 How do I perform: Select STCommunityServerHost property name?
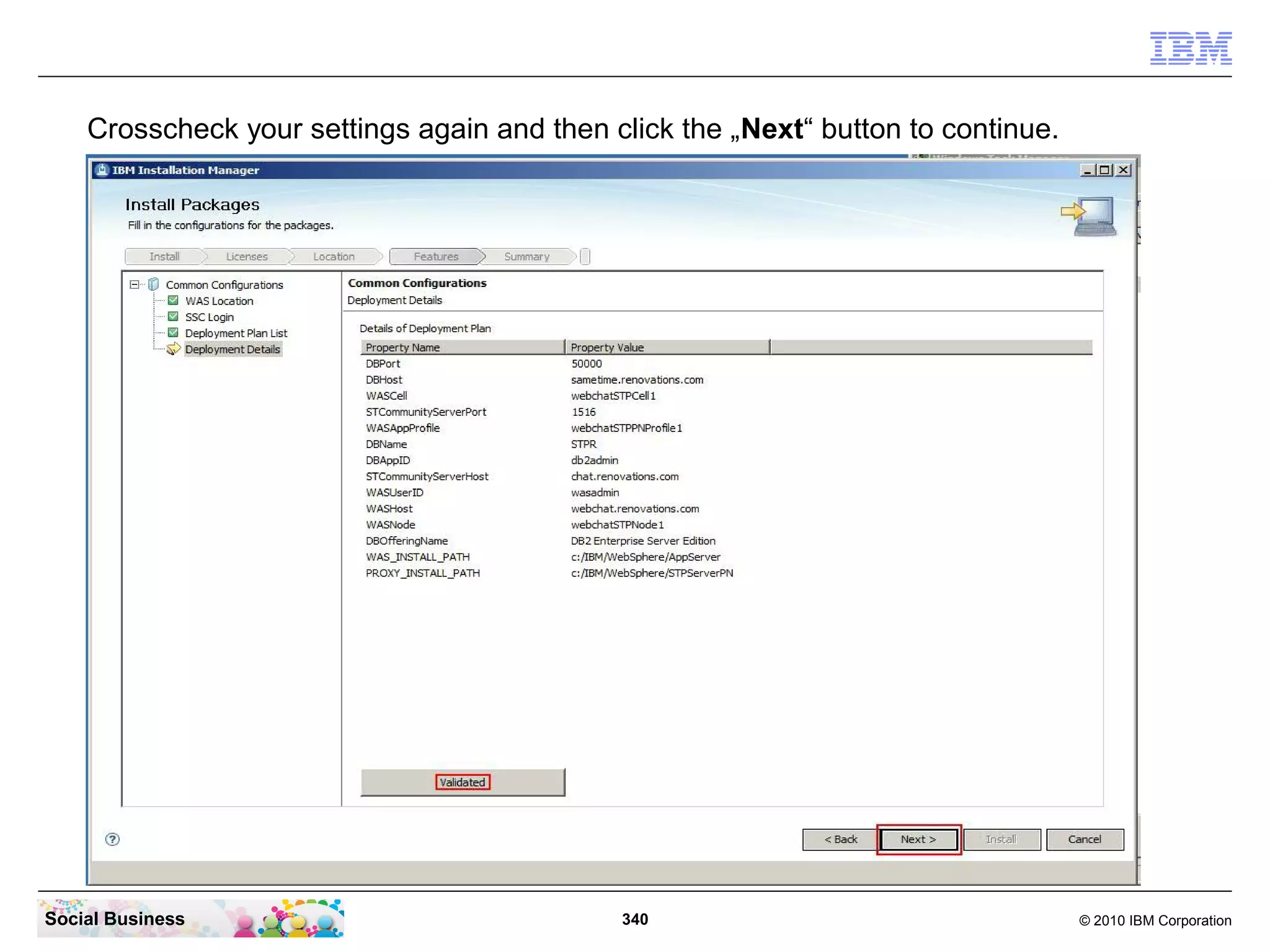(427, 477)
